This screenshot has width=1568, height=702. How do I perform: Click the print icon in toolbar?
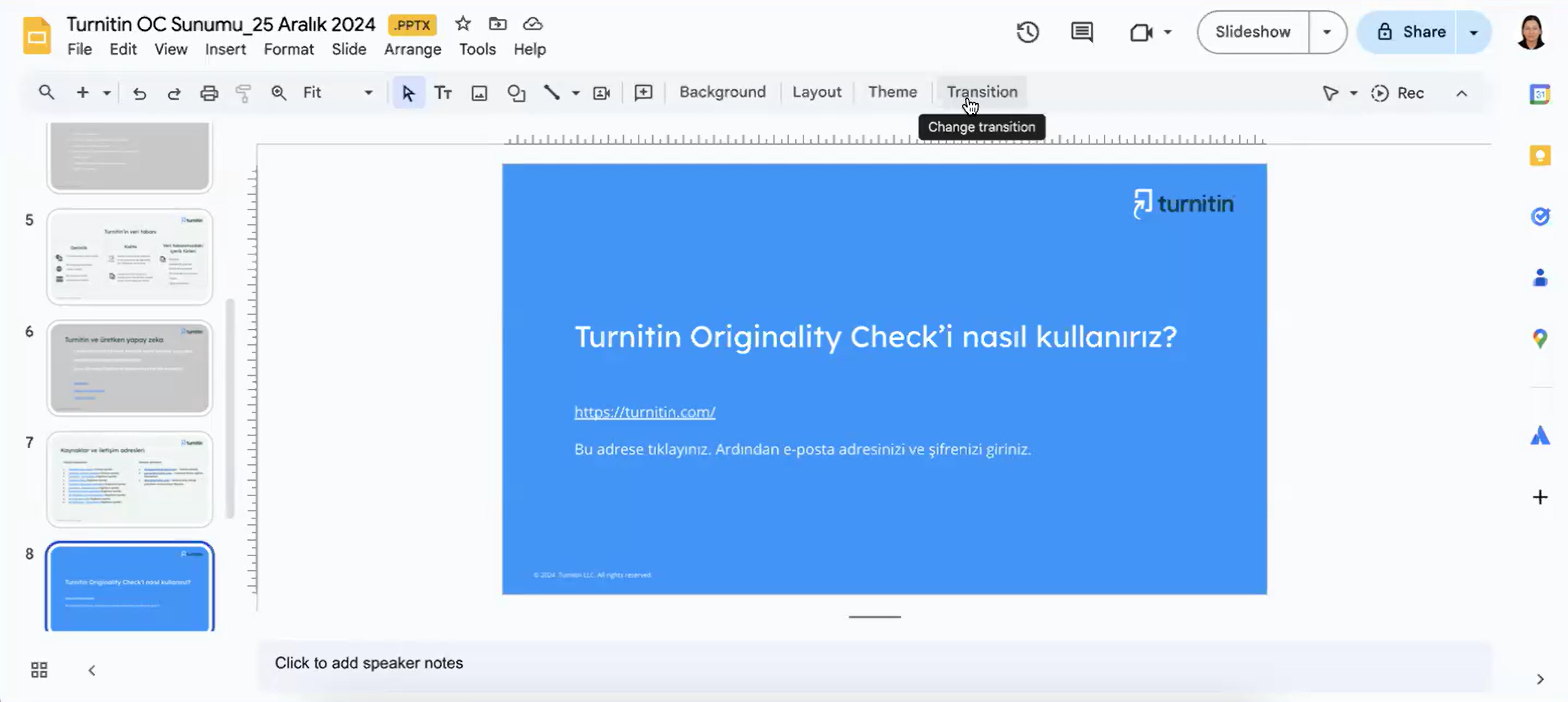pos(209,93)
